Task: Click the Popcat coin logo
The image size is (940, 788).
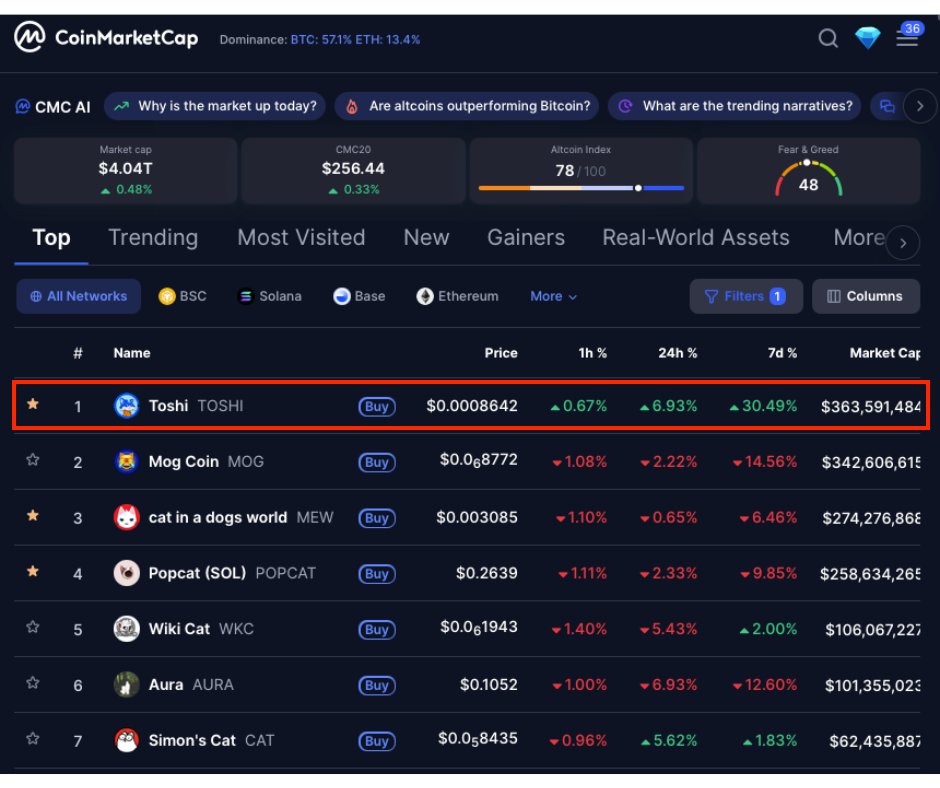Action: pyautogui.click(x=126, y=573)
